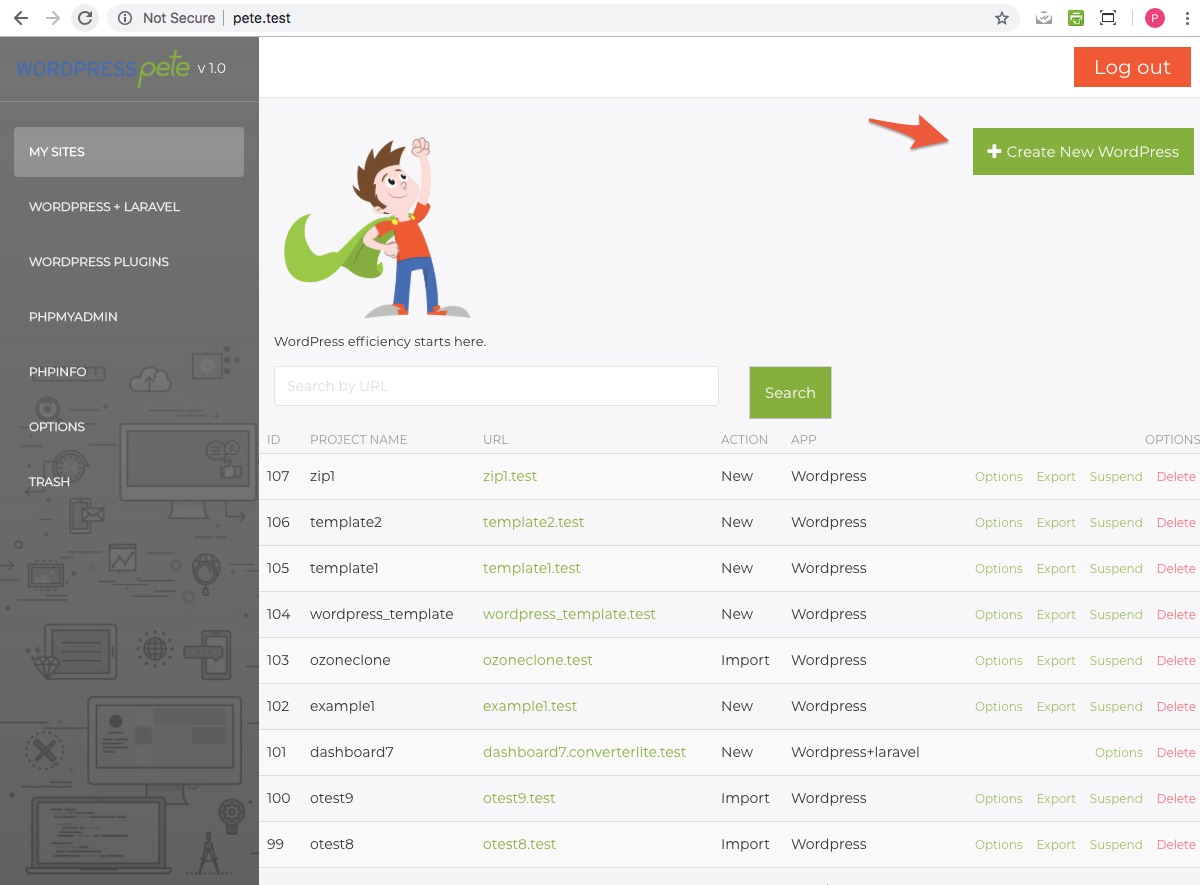Export the zip1 site
Screen dimensions: 1200x885
[1056, 477]
